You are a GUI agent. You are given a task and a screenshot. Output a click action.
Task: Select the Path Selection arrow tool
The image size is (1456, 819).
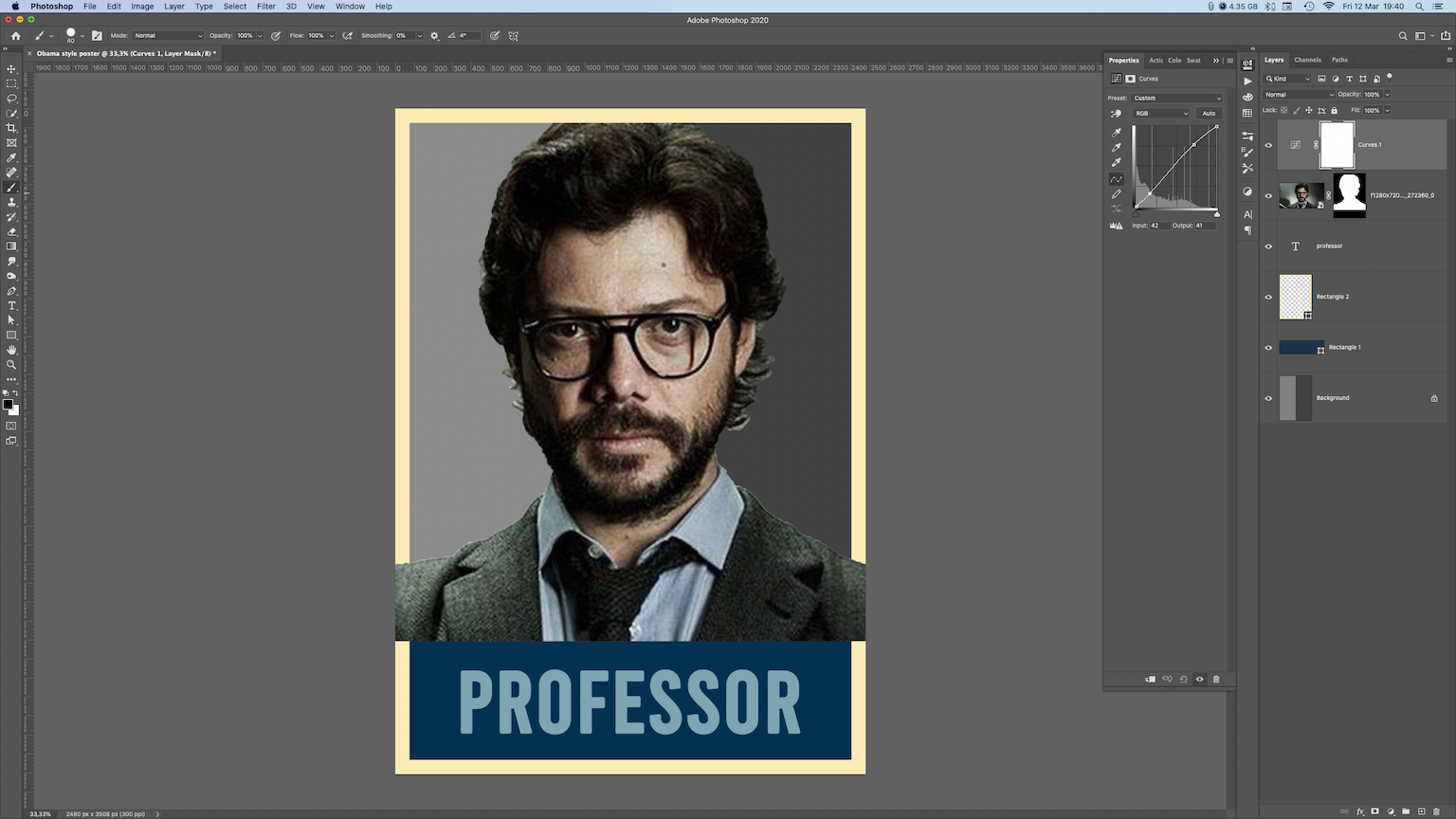pos(11,320)
